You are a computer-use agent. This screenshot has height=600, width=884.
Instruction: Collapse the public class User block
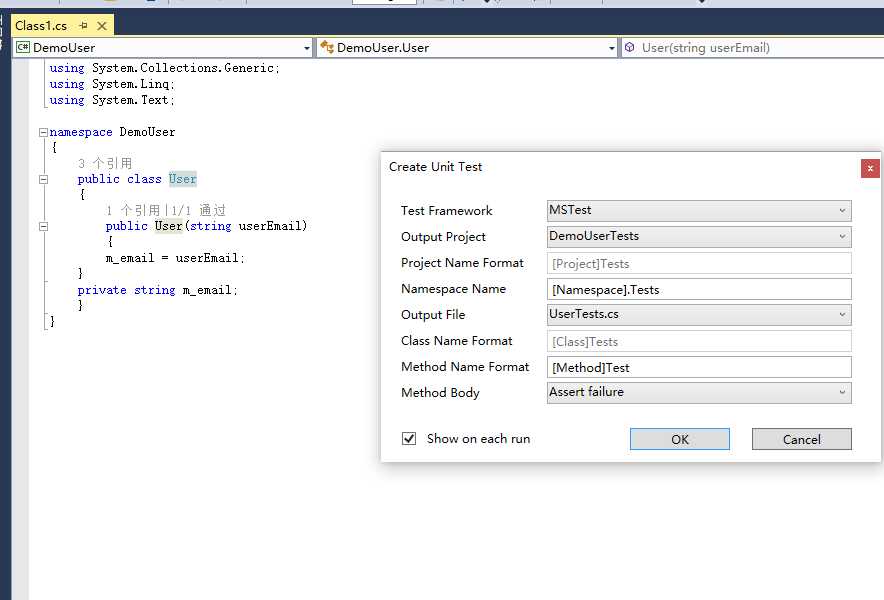point(43,180)
